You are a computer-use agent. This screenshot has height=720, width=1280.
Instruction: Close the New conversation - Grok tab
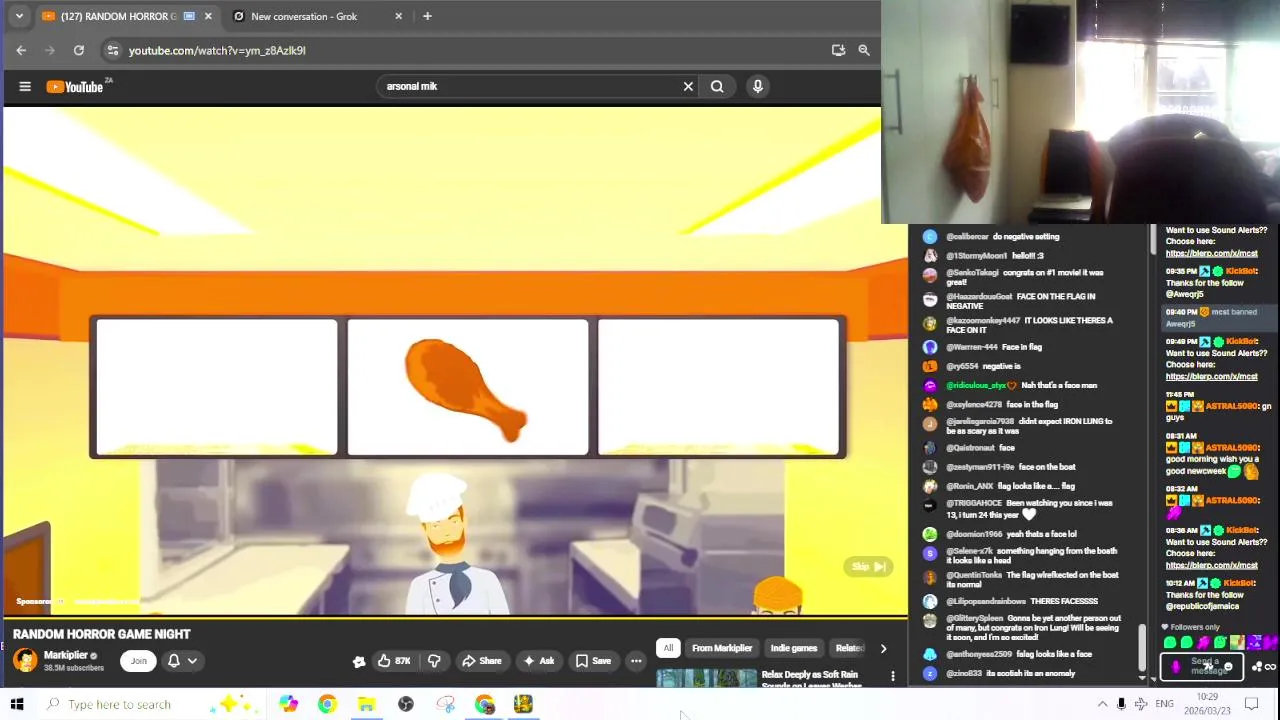(x=399, y=16)
